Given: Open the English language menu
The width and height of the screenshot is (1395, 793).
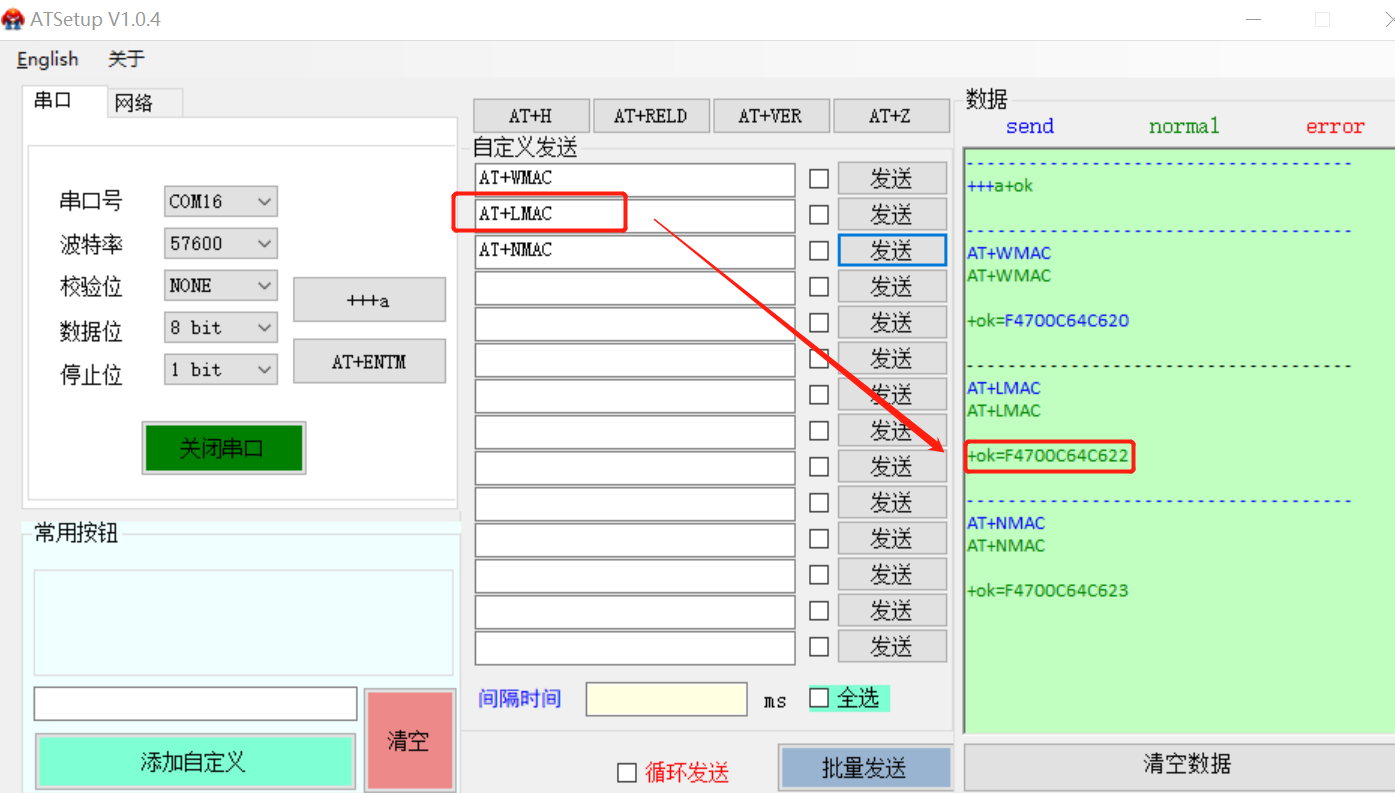Looking at the screenshot, I should (47, 60).
